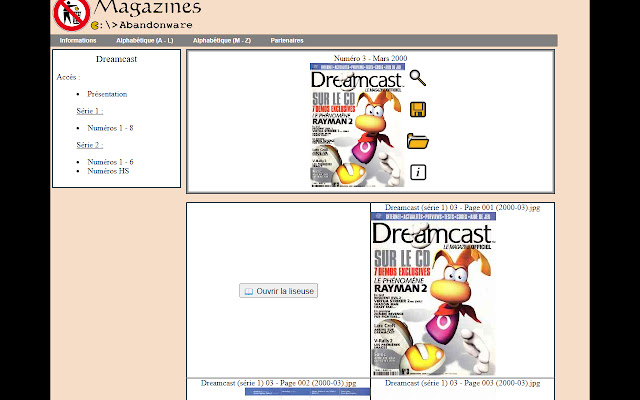Click the 'Série 1 :' label
Screen dimensions: 640x400
pyautogui.click(x=90, y=111)
